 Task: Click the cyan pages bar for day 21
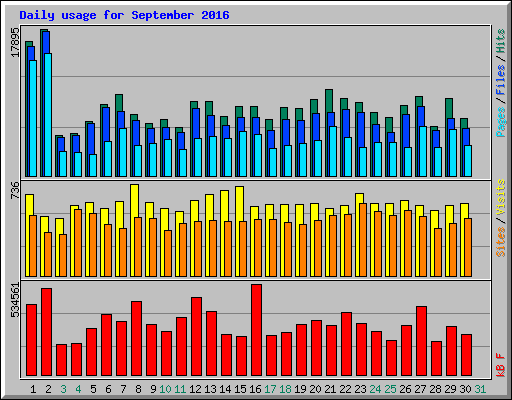[x=333, y=151]
